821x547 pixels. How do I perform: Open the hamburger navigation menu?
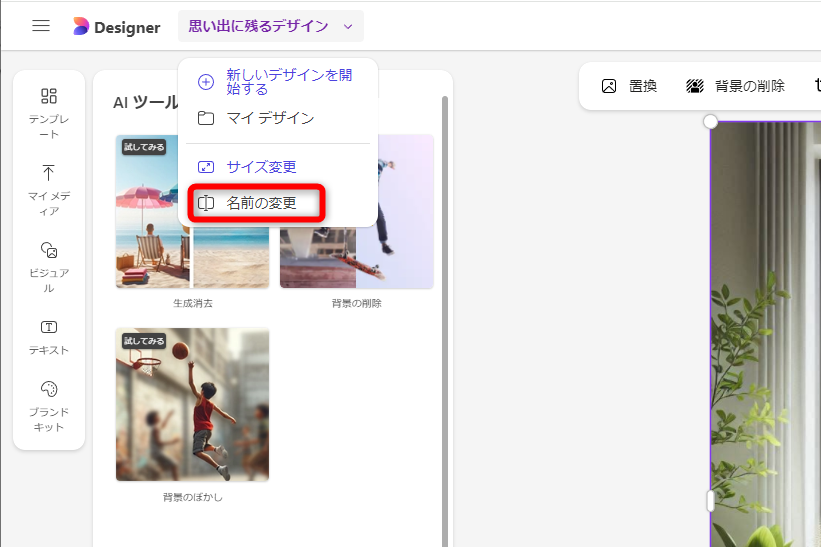pos(41,26)
